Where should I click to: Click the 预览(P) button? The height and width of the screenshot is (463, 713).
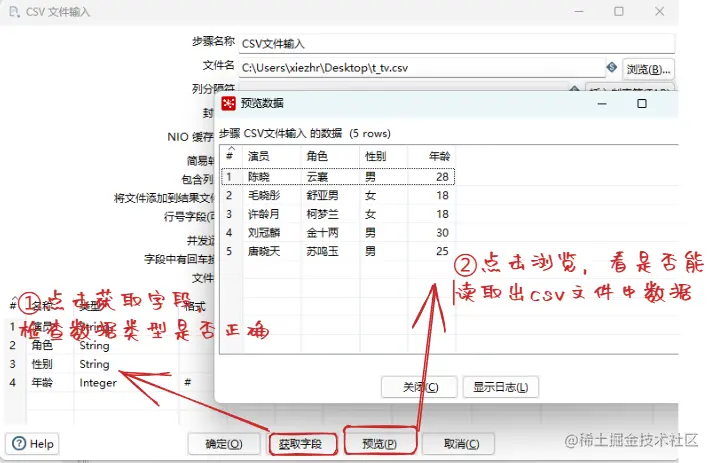click(x=379, y=444)
